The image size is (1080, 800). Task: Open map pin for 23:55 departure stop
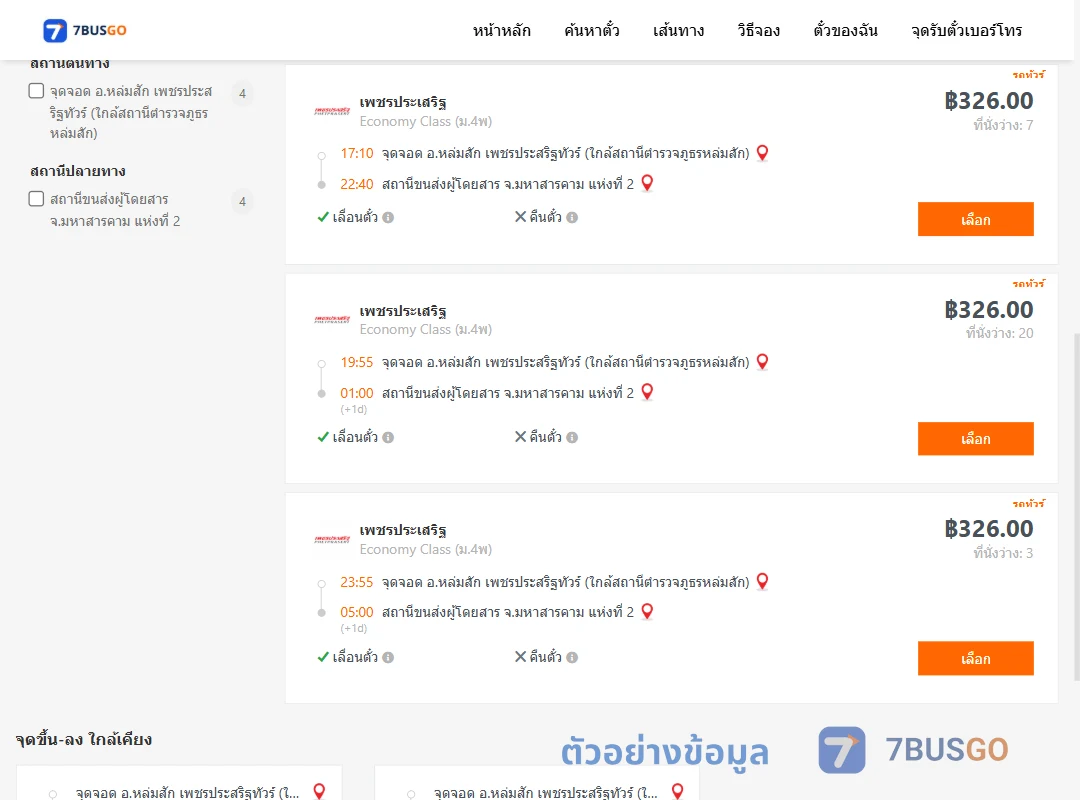tap(762, 582)
